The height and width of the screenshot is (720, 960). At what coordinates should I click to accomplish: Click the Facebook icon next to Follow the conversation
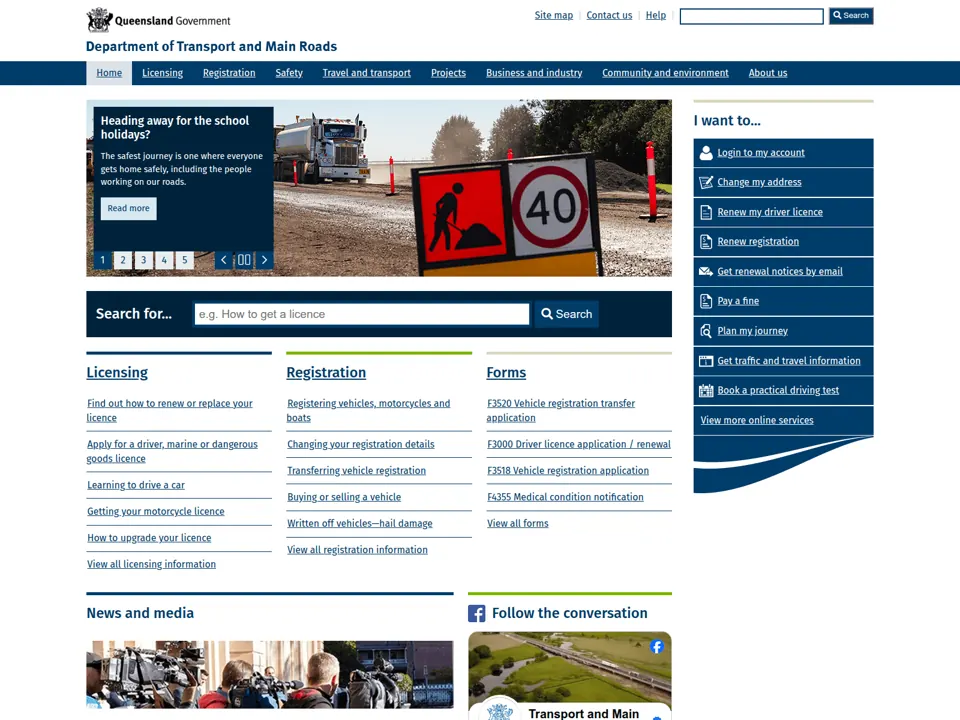point(476,613)
